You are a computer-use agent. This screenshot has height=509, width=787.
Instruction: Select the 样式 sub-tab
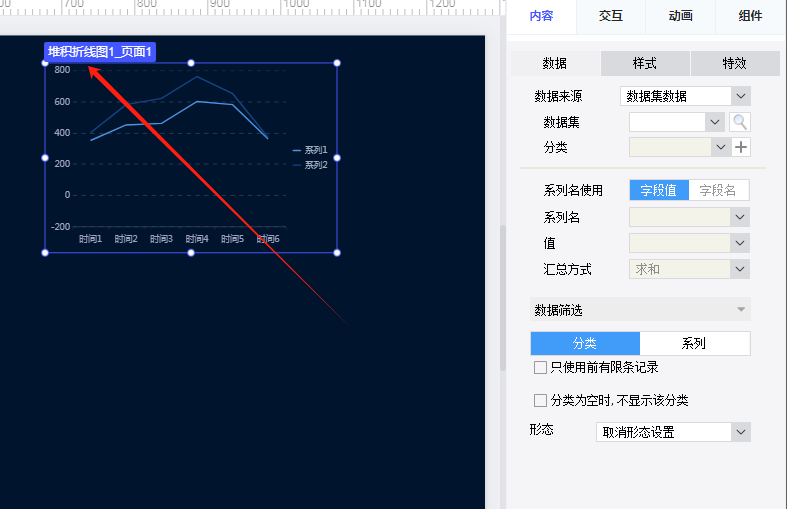(645, 63)
